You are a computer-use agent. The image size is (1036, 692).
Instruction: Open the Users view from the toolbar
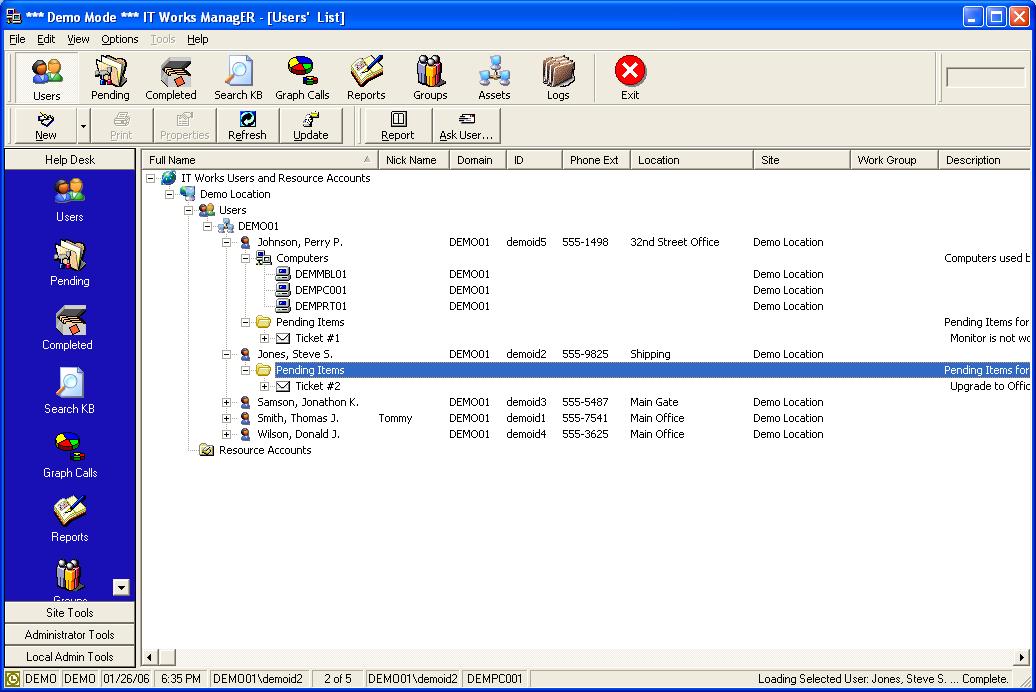pyautogui.click(x=46, y=77)
